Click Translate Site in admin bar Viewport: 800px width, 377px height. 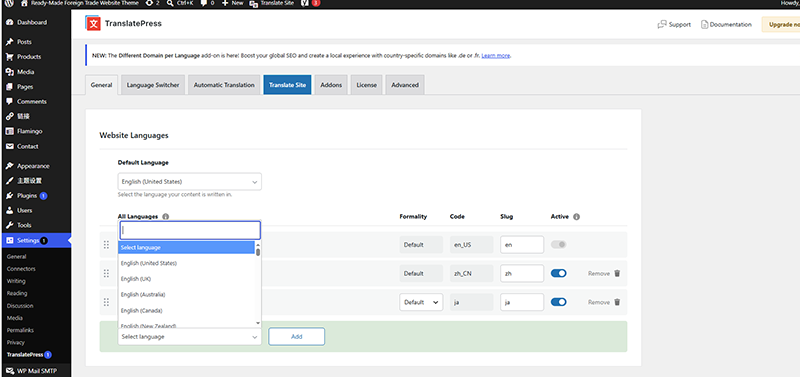[271, 3]
